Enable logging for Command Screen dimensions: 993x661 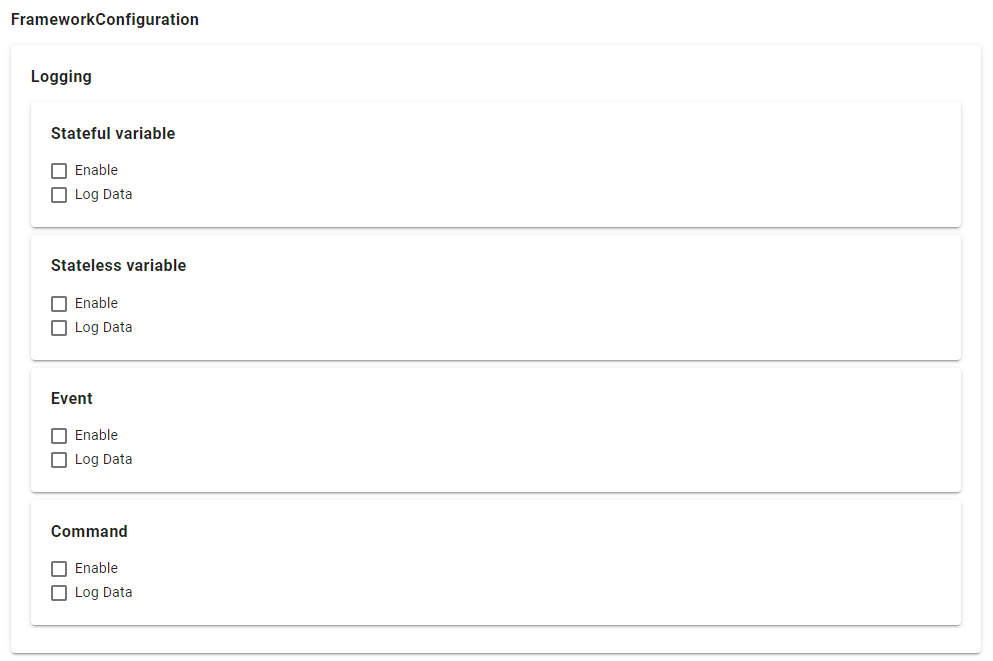point(58,568)
